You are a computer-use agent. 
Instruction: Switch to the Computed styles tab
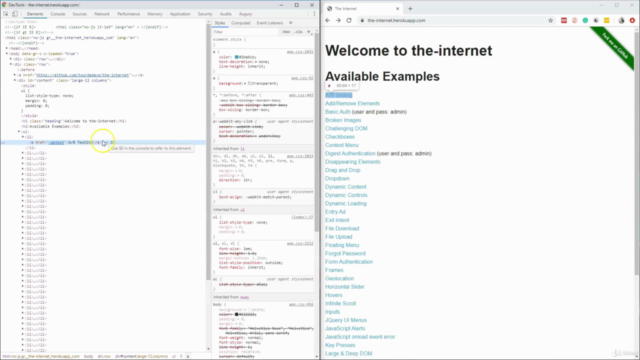[241, 23]
